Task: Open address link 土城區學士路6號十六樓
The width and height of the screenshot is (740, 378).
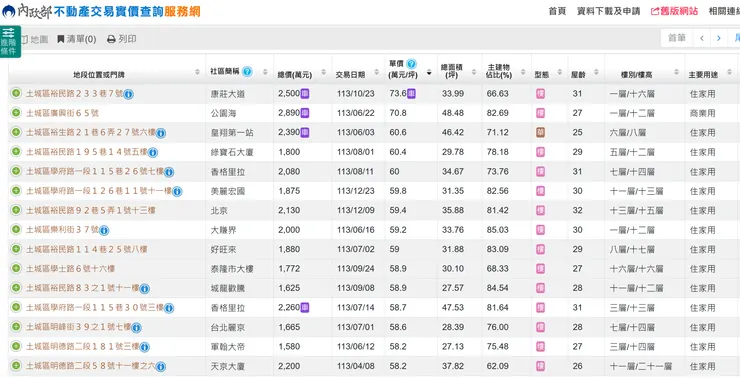Action: coord(70,269)
